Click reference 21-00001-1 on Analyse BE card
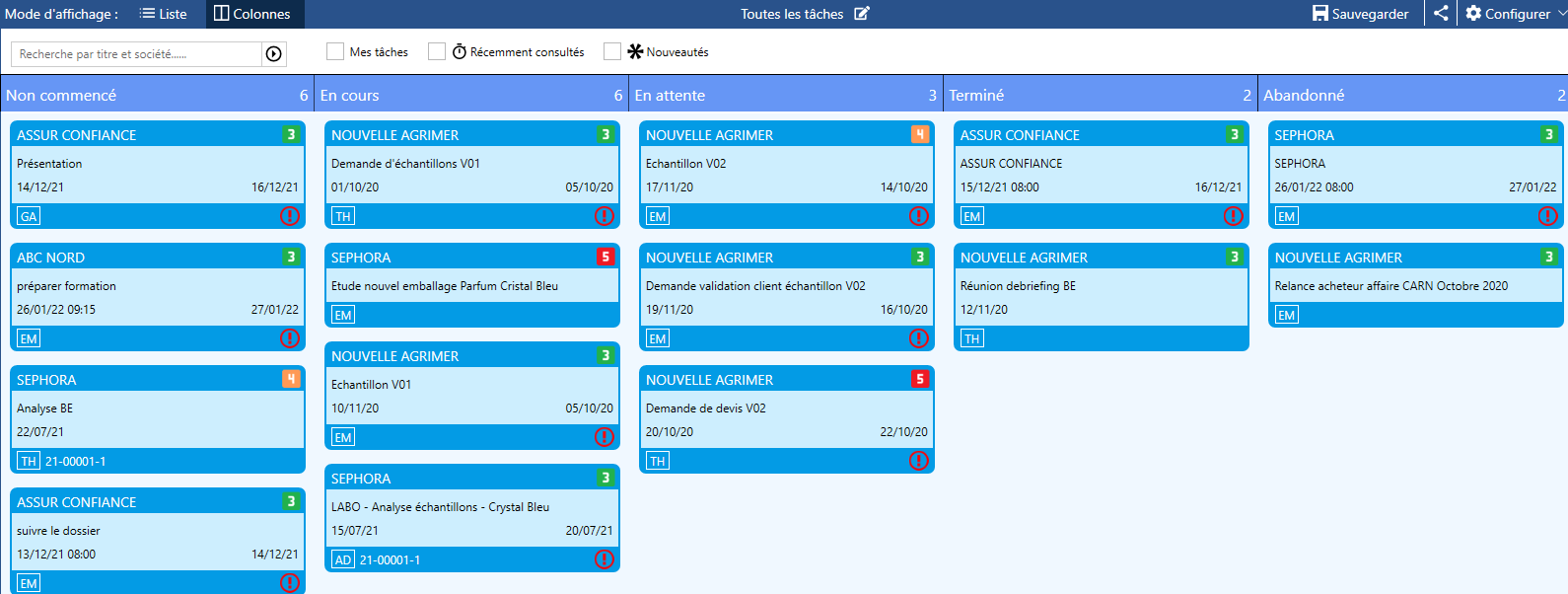Screen dimensions: 1568x594 (x=76, y=461)
